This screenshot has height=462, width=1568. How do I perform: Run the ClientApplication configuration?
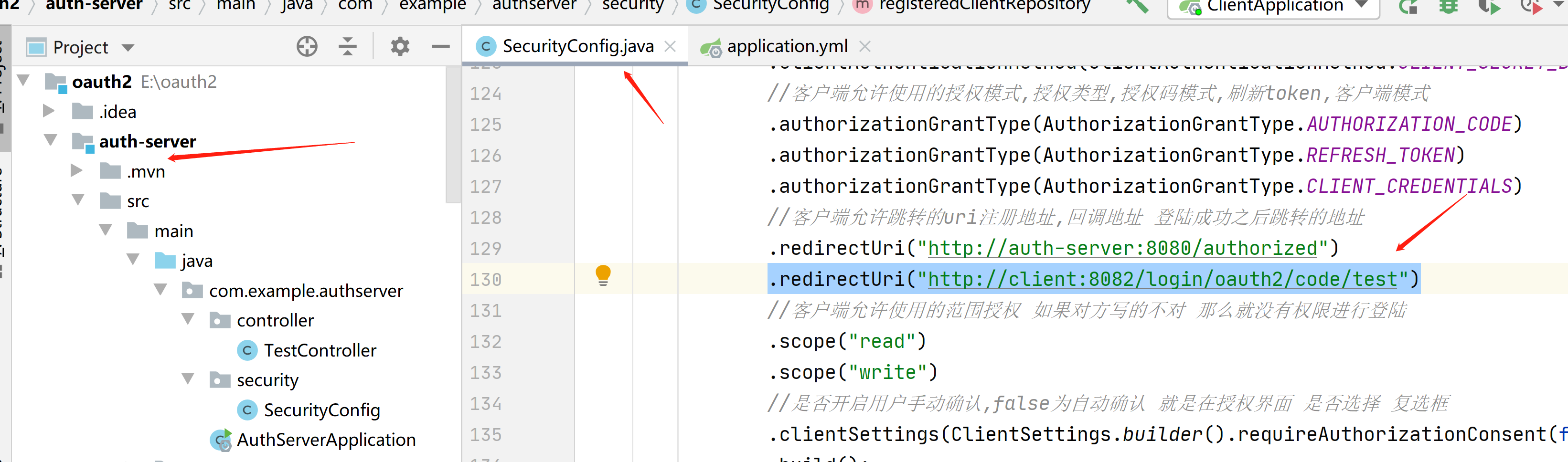click(x=1408, y=7)
